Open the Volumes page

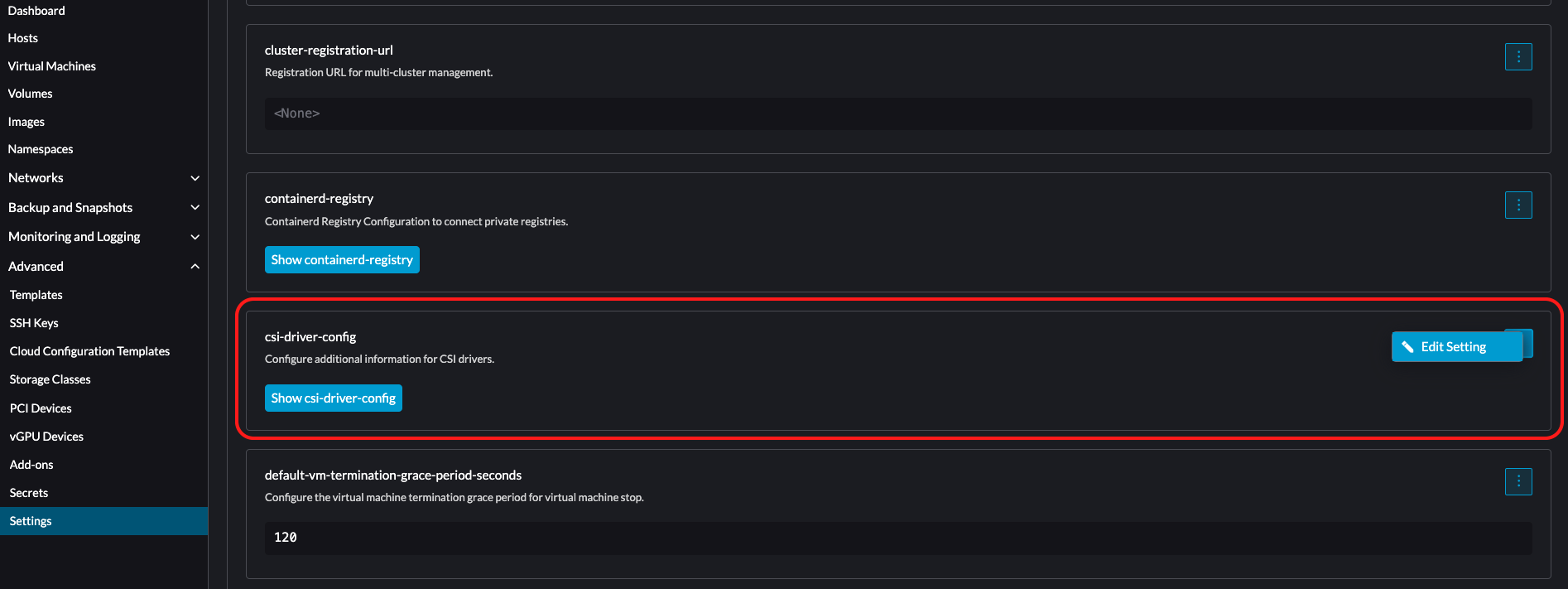click(31, 94)
